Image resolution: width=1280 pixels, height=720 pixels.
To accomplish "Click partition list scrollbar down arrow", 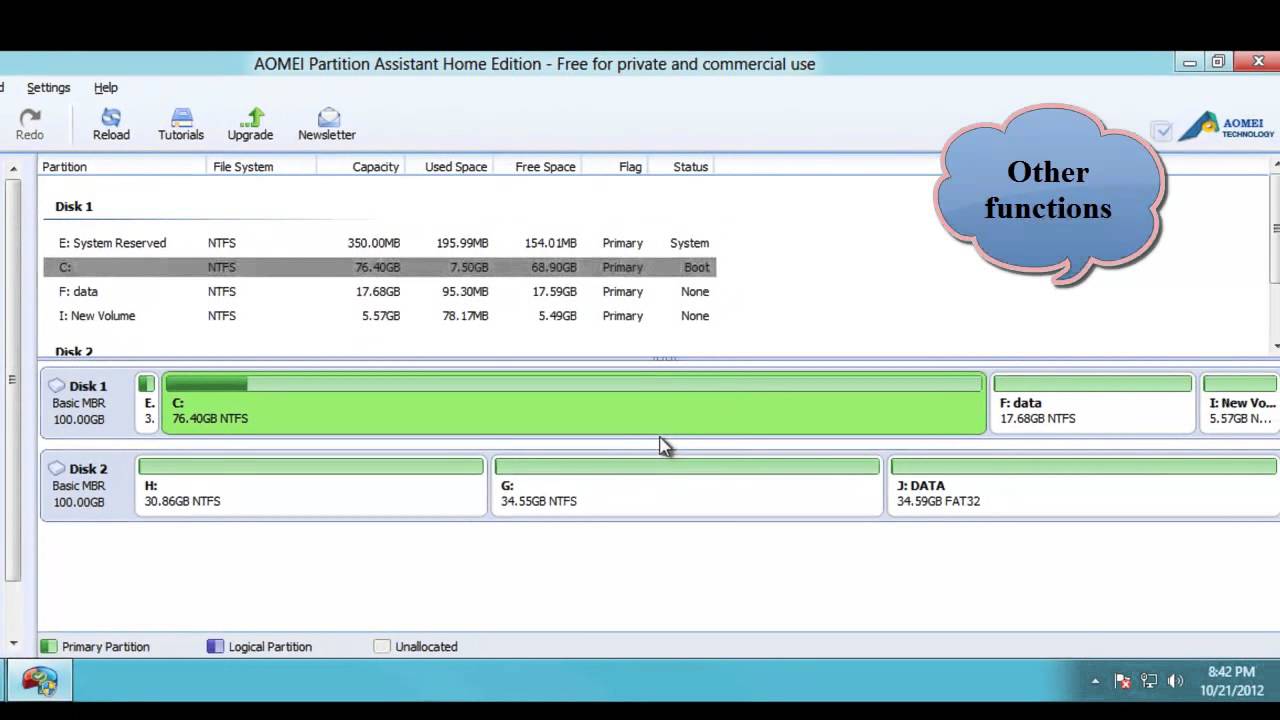I will [1276, 346].
